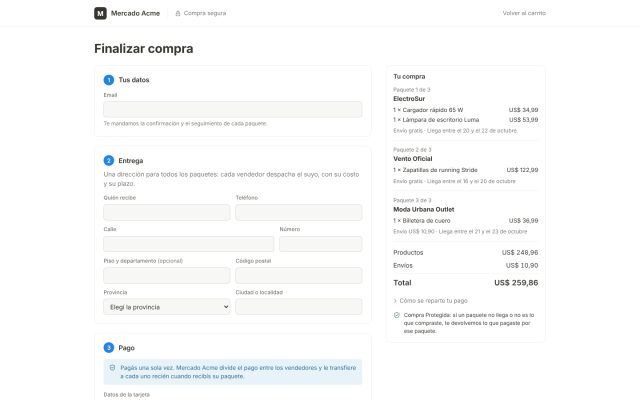Click the price US$ 53,99
The width and height of the screenshot is (640, 400).
tap(524, 120)
